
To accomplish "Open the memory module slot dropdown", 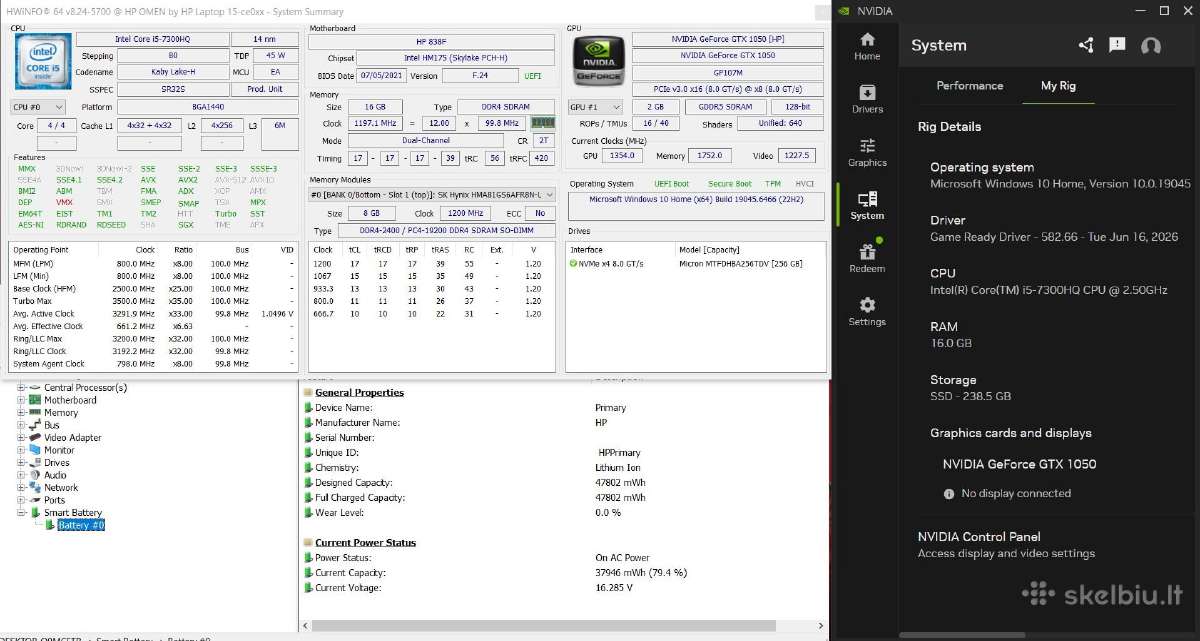I will point(431,194).
